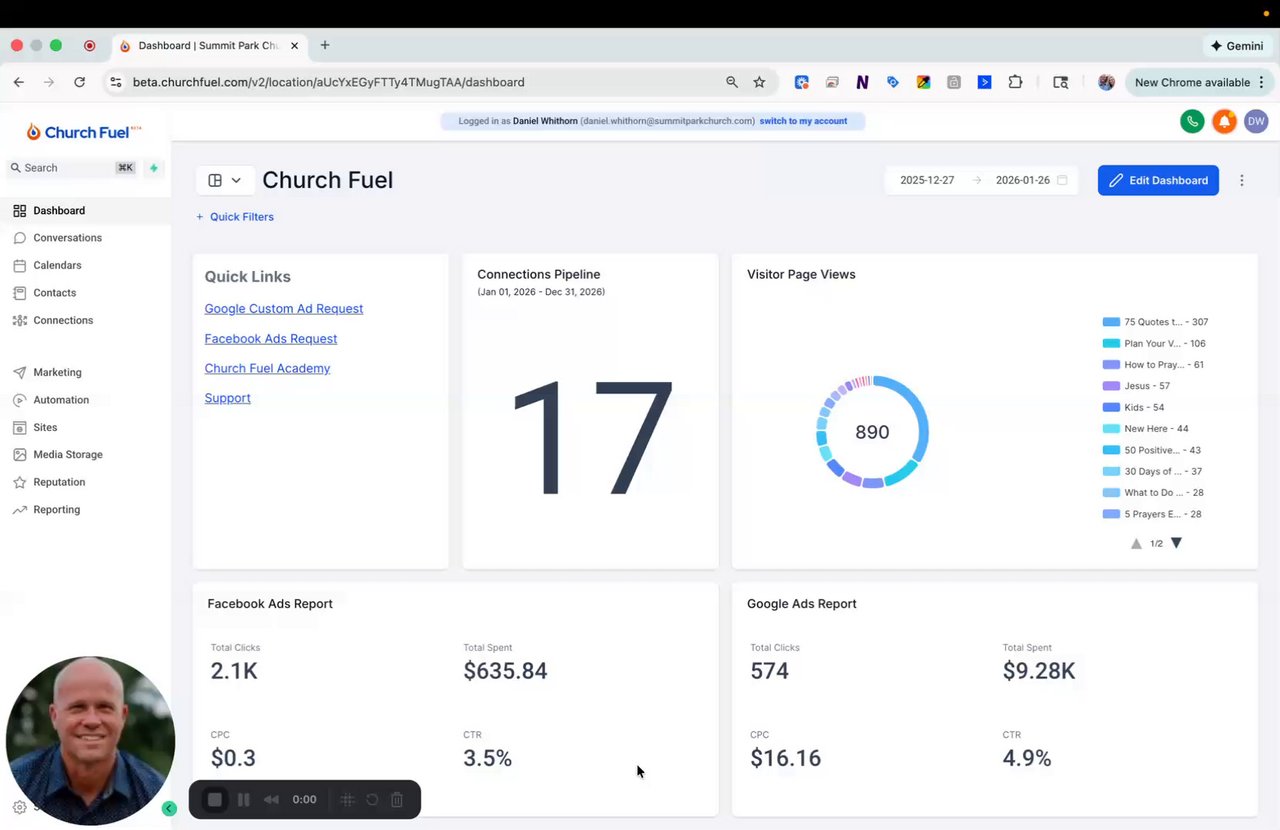Viewport: 1280px width, 830px height.
Task: Go to previous legend page arrow
Action: pyautogui.click(x=1136, y=544)
